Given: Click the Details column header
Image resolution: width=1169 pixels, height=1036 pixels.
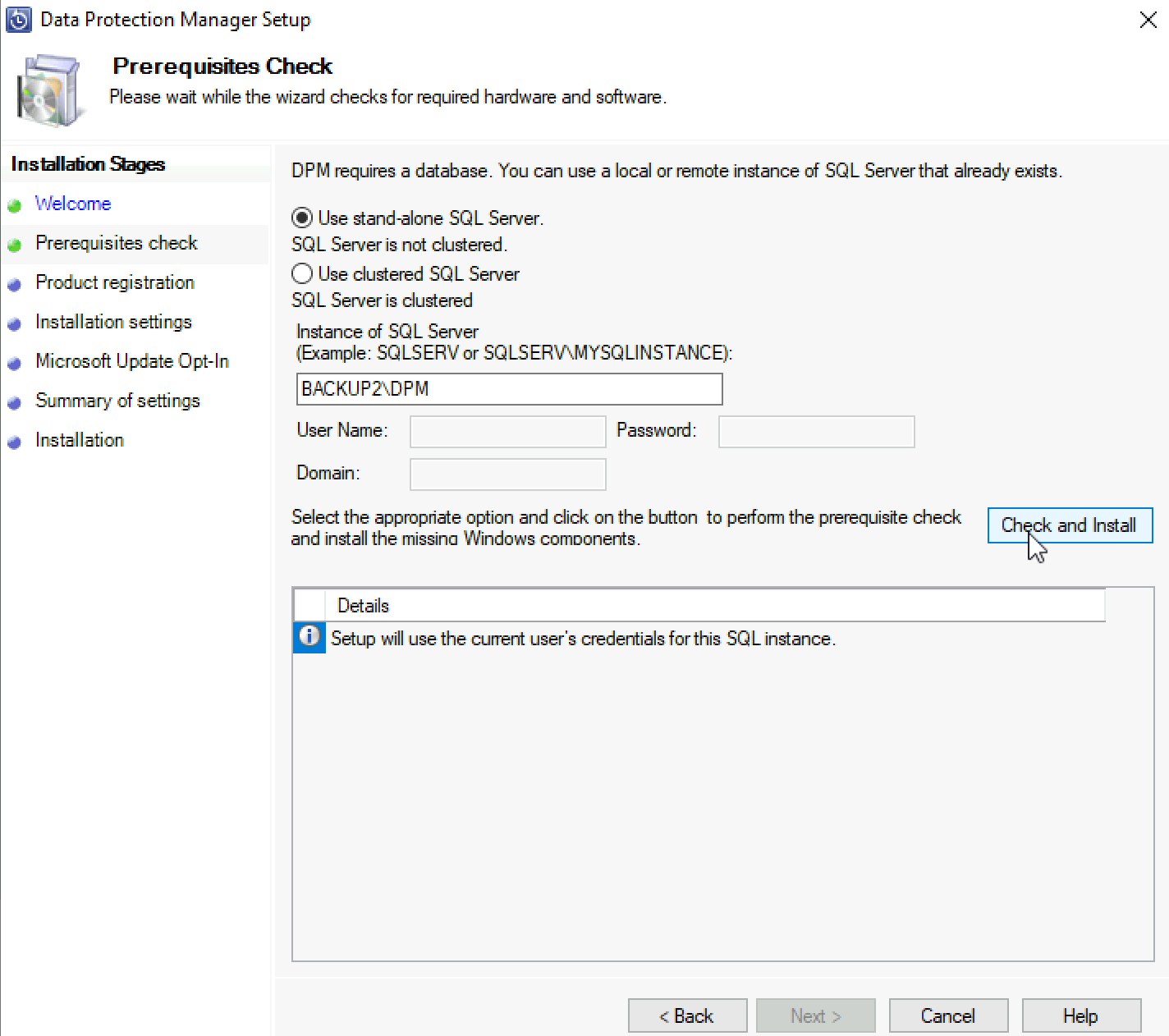Looking at the screenshot, I should pyautogui.click(x=715, y=606).
